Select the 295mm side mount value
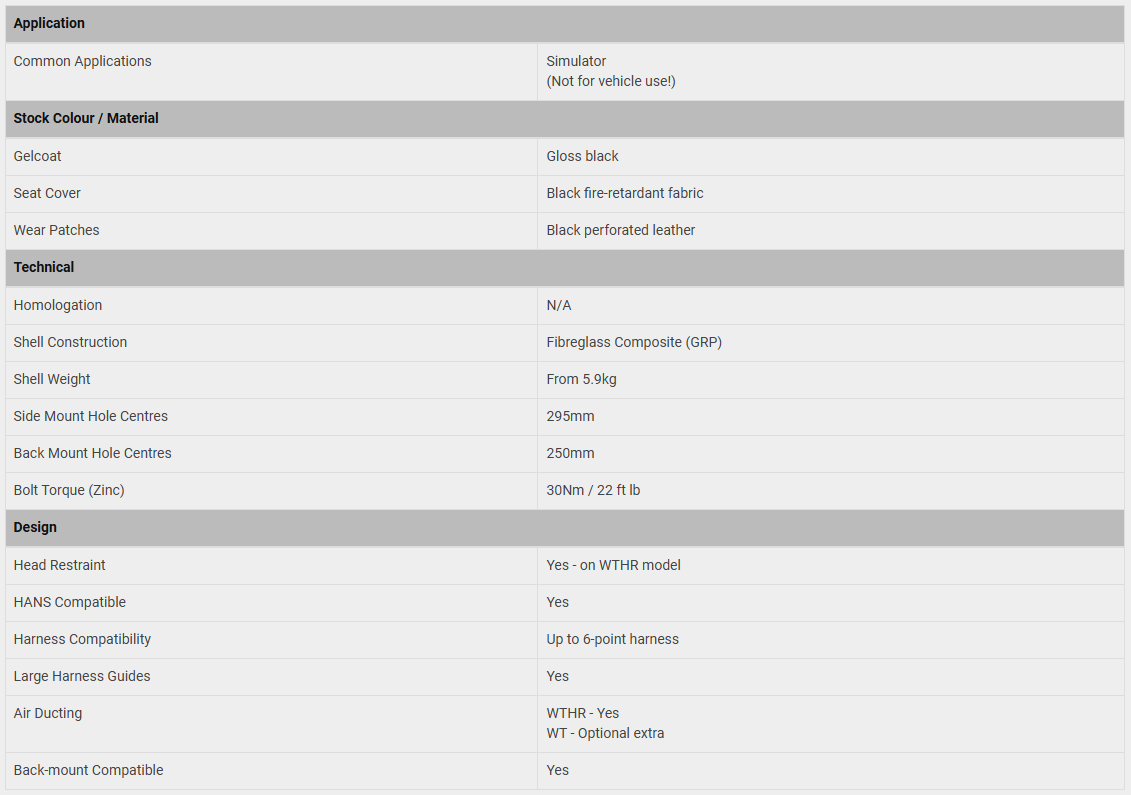 coord(570,416)
